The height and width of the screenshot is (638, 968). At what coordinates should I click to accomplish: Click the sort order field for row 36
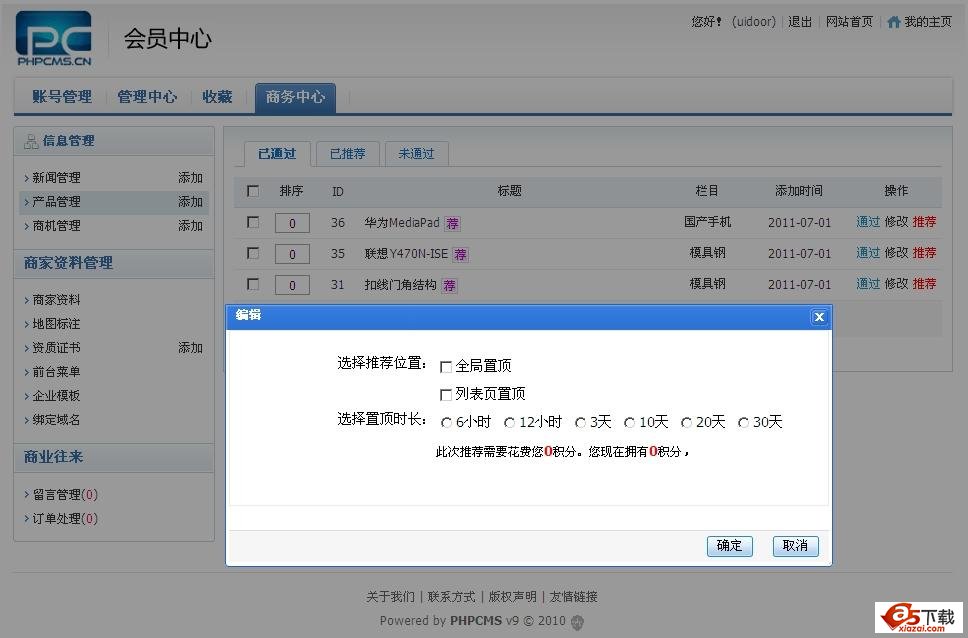292,223
